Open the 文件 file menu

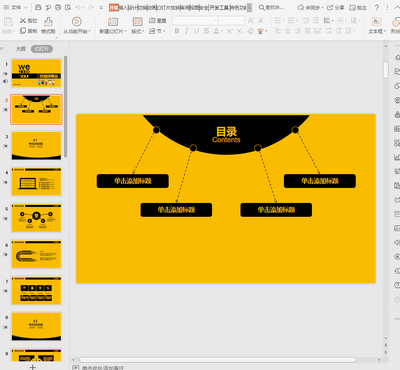point(16,7)
